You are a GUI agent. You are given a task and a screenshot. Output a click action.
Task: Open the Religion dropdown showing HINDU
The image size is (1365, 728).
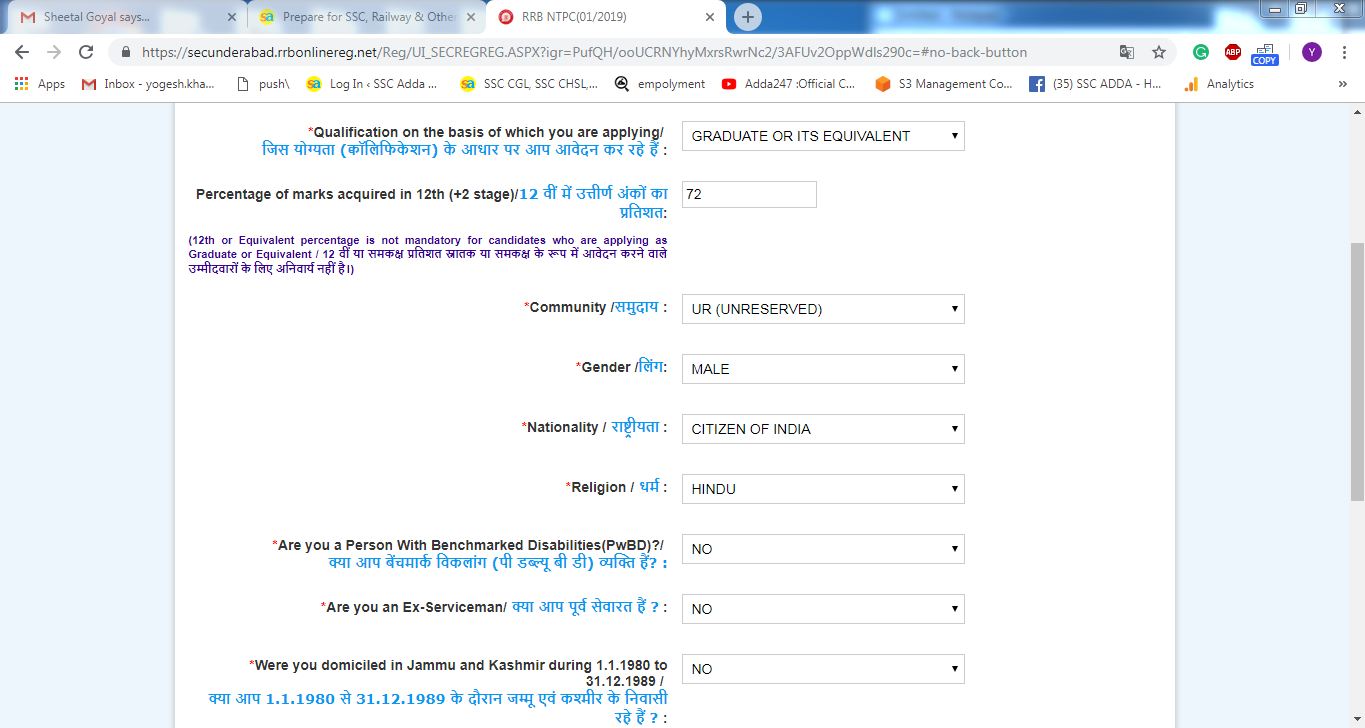pos(823,489)
